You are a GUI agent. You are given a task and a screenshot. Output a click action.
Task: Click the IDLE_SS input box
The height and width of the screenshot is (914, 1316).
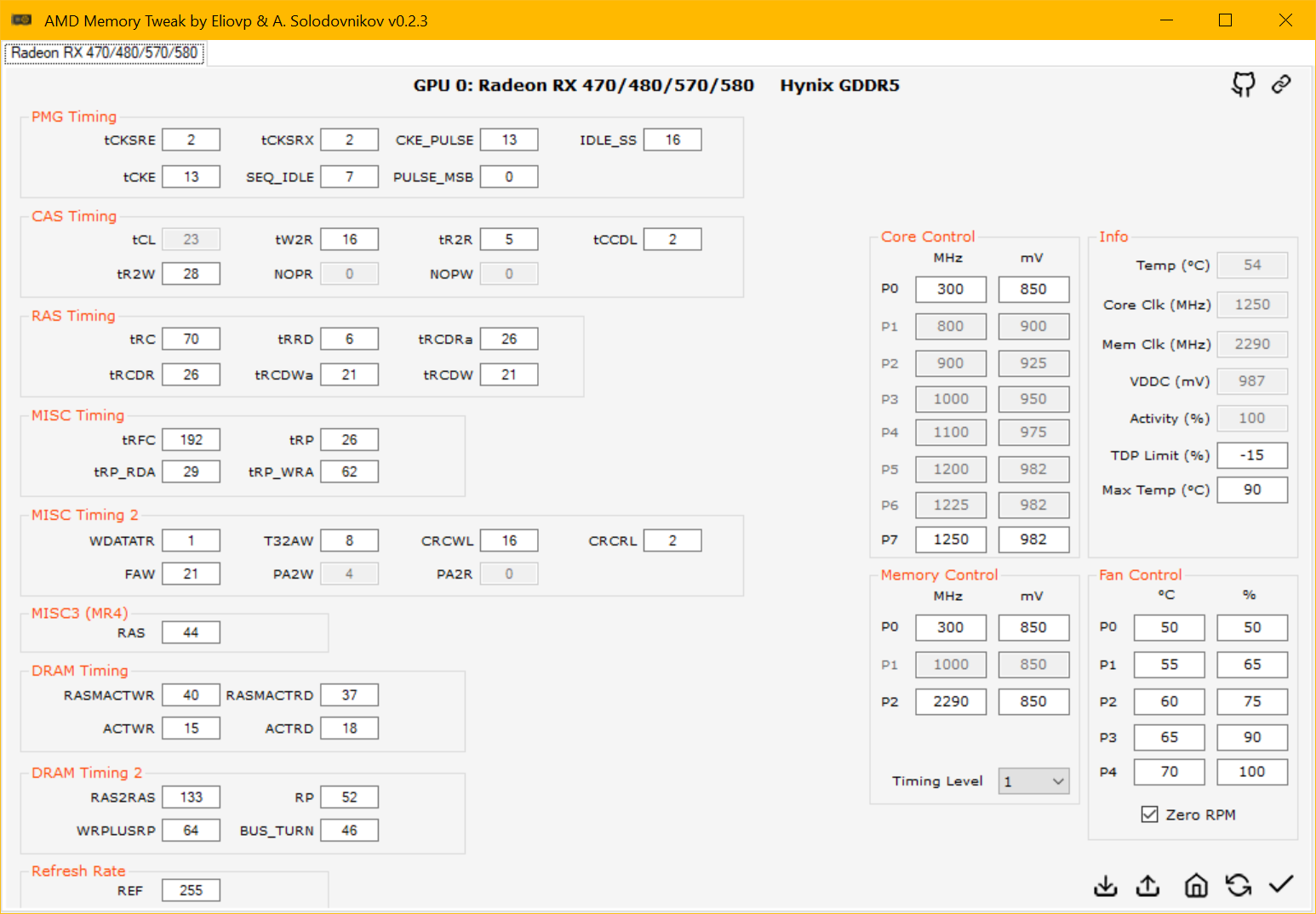point(672,140)
